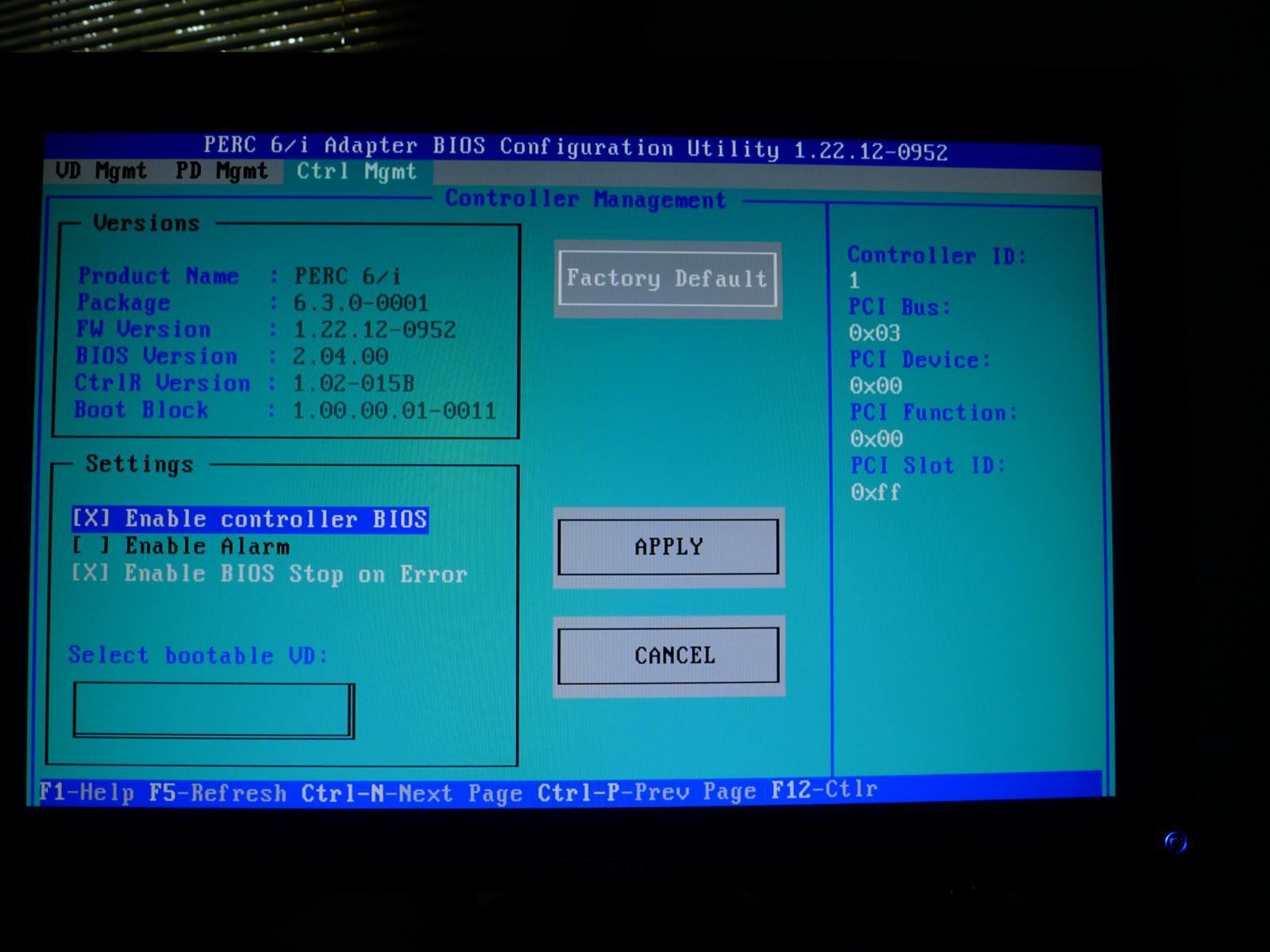Screen dimensions: 1270x952
Task: Click the PCI Function label
Action: click(933, 413)
